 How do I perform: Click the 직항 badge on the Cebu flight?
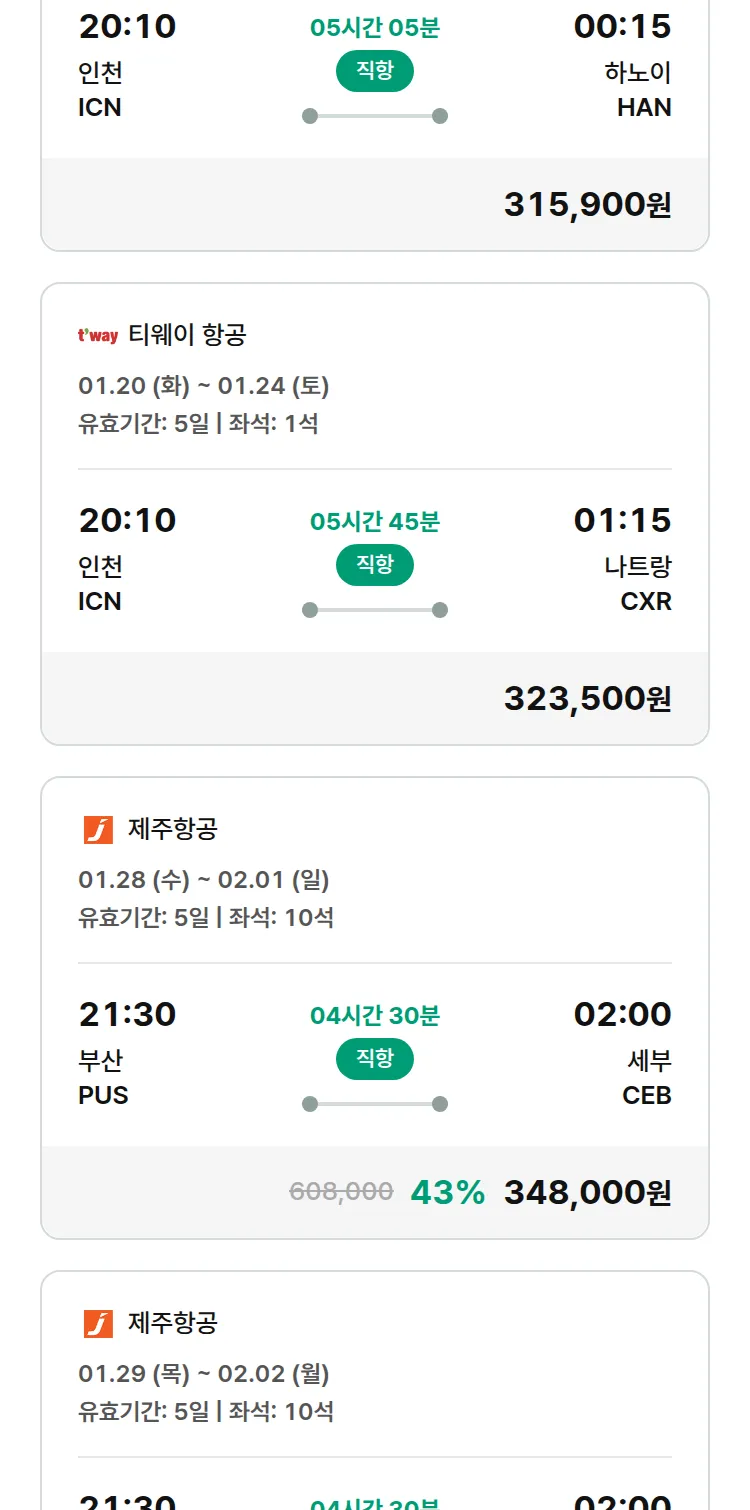click(x=374, y=1059)
